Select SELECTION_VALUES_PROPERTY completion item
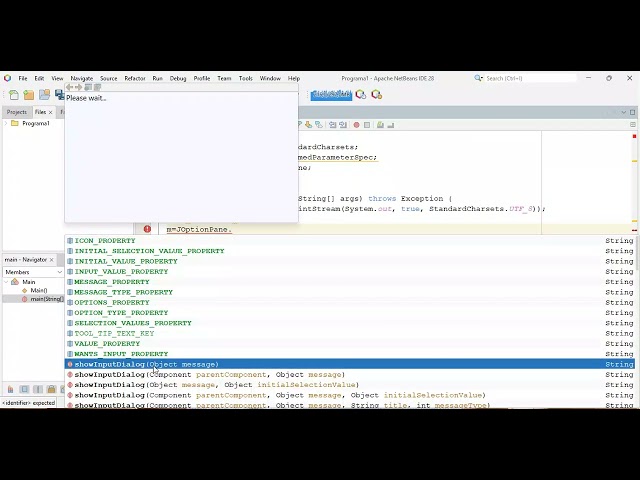640x480 pixels. click(x=350, y=323)
